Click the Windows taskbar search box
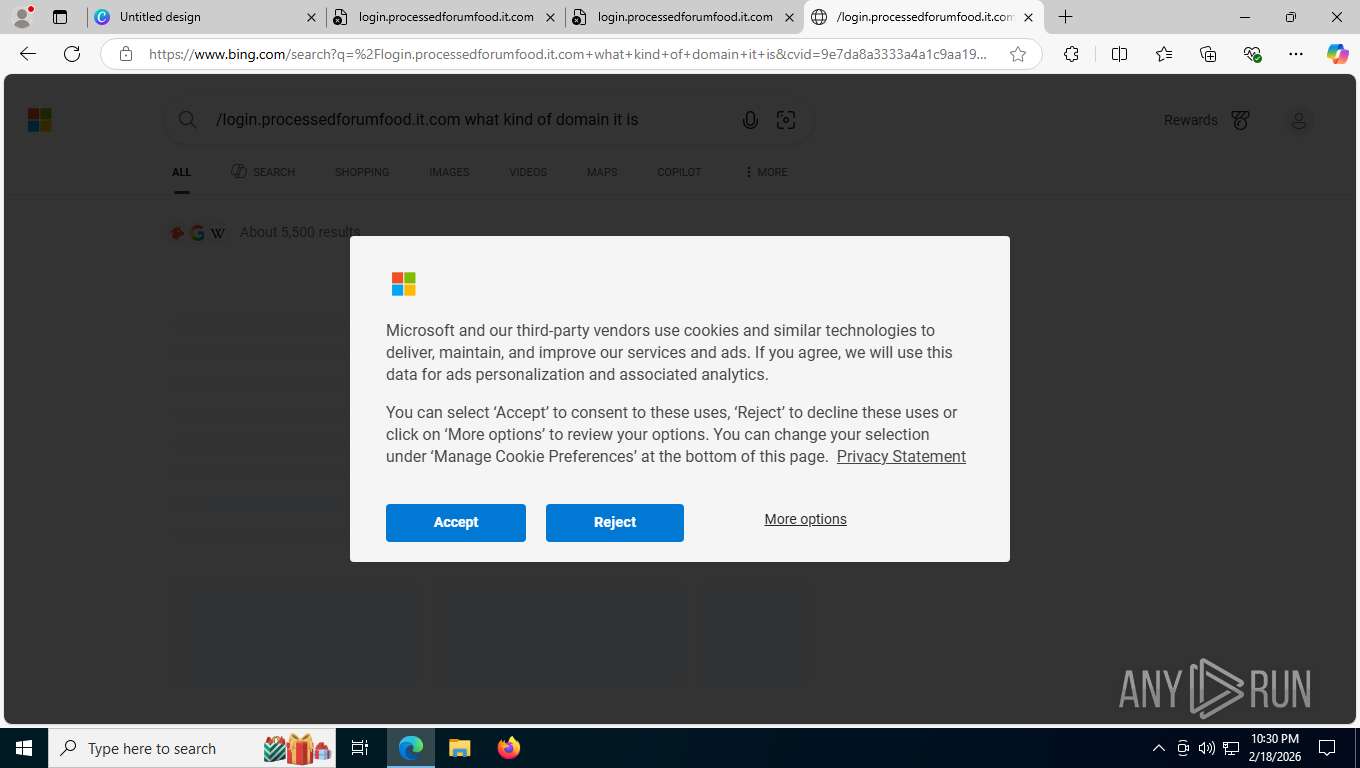Image resolution: width=1360 pixels, height=768 pixels. click(193, 748)
